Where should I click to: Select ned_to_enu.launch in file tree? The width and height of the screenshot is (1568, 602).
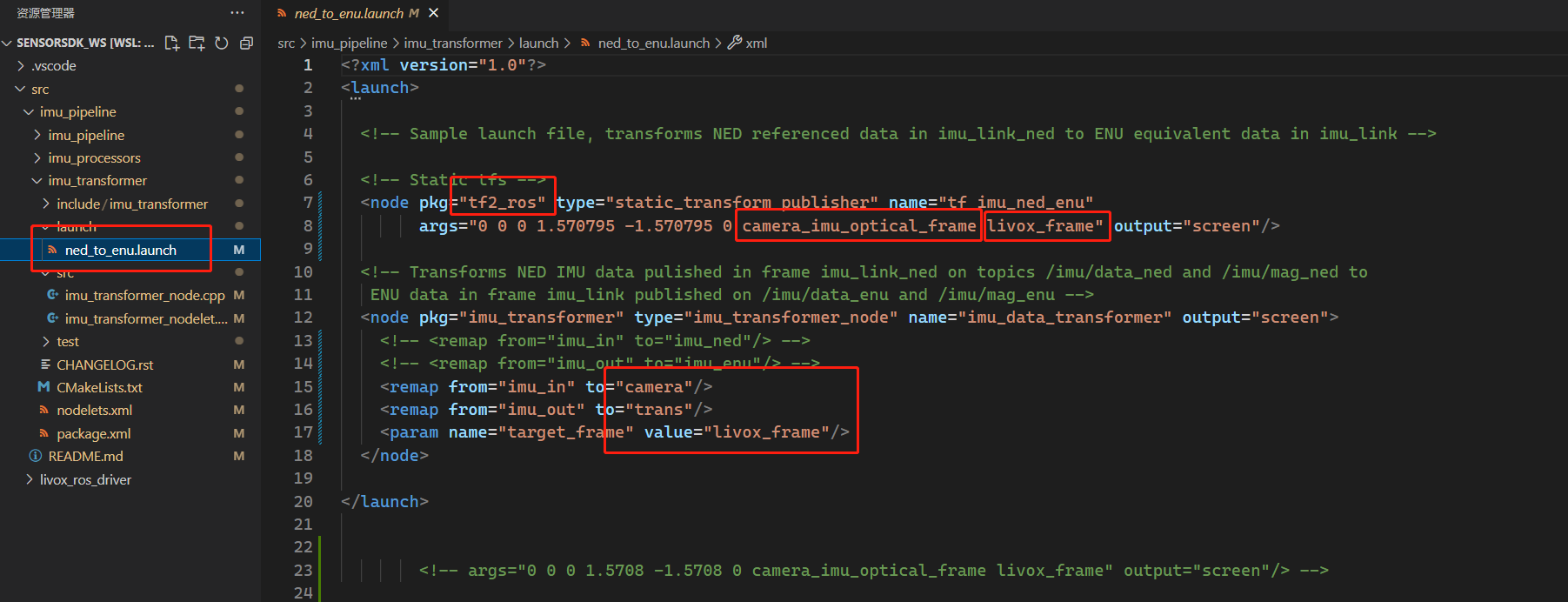[x=130, y=250]
